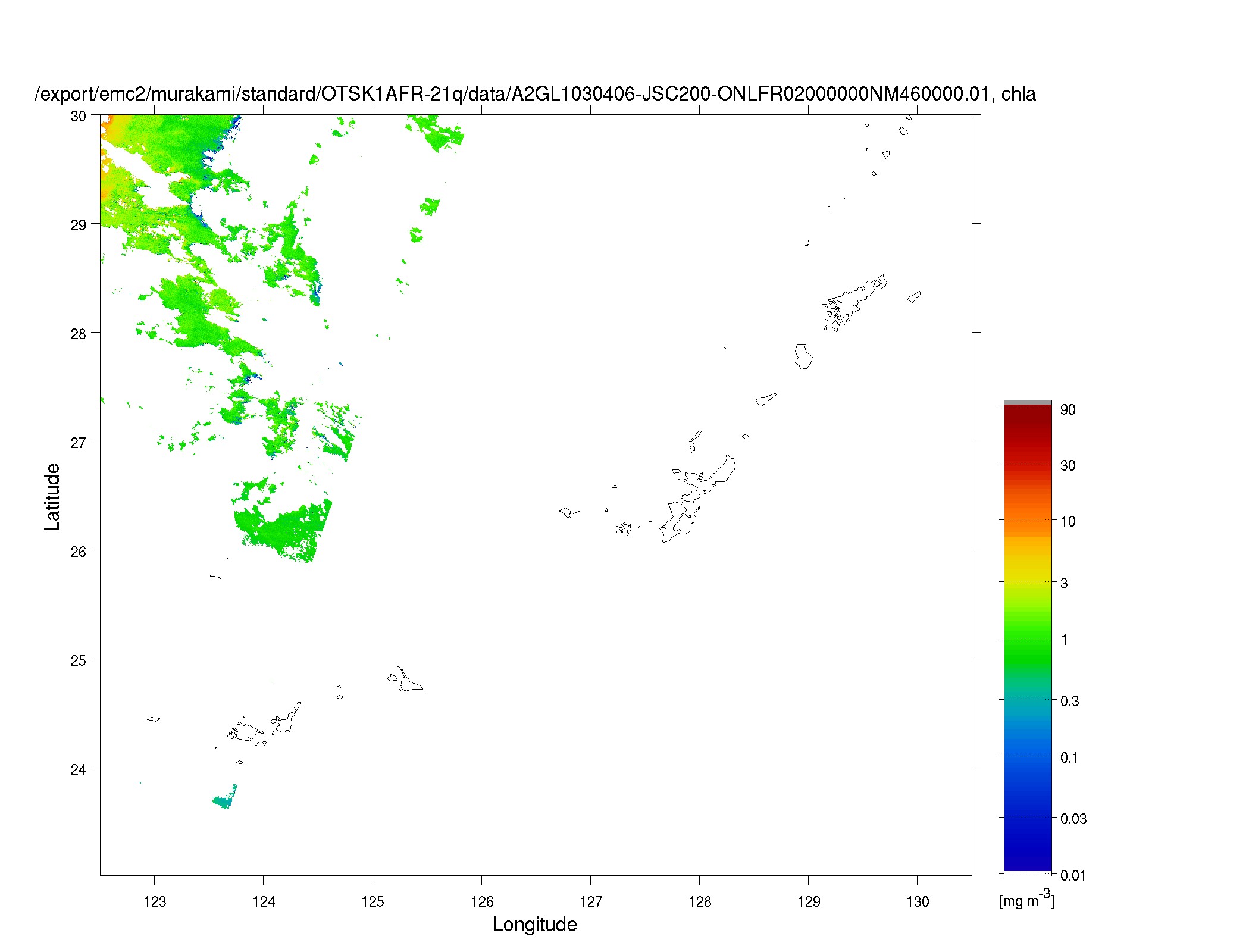Click the colorbar label 3
Screen dimensions: 1249x952
click(x=1065, y=583)
